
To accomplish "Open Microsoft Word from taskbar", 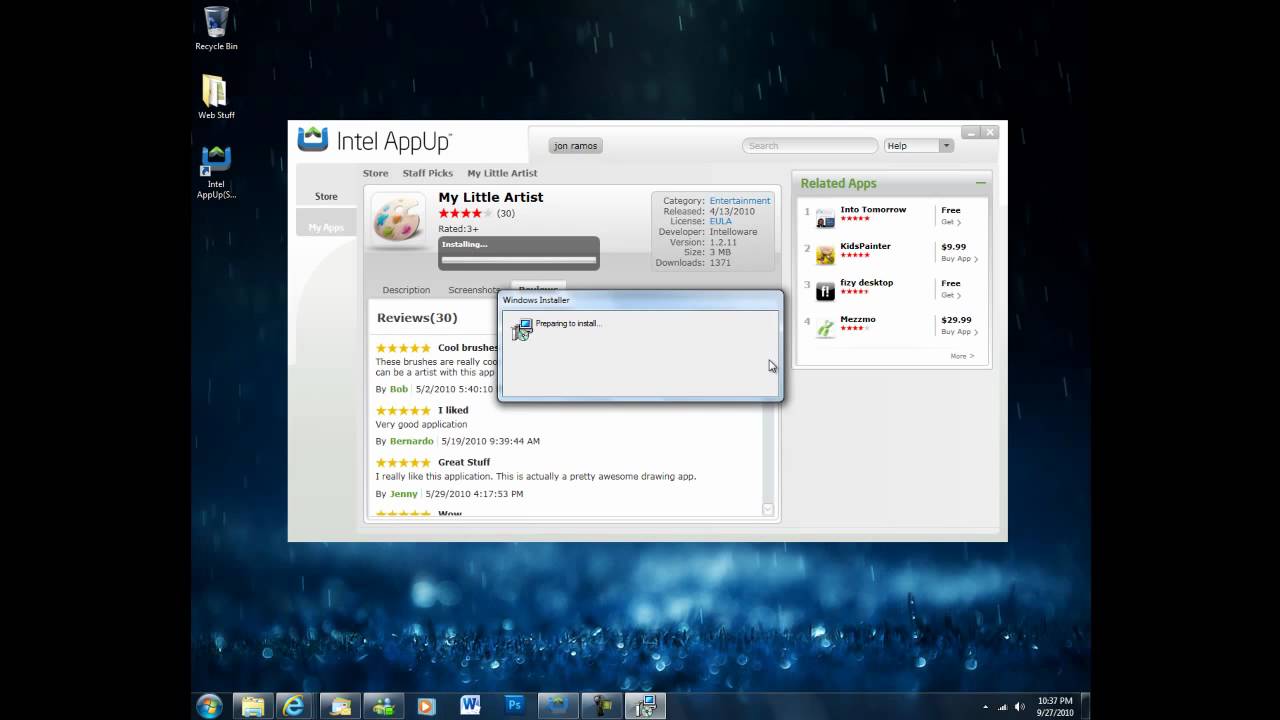I will pos(470,705).
